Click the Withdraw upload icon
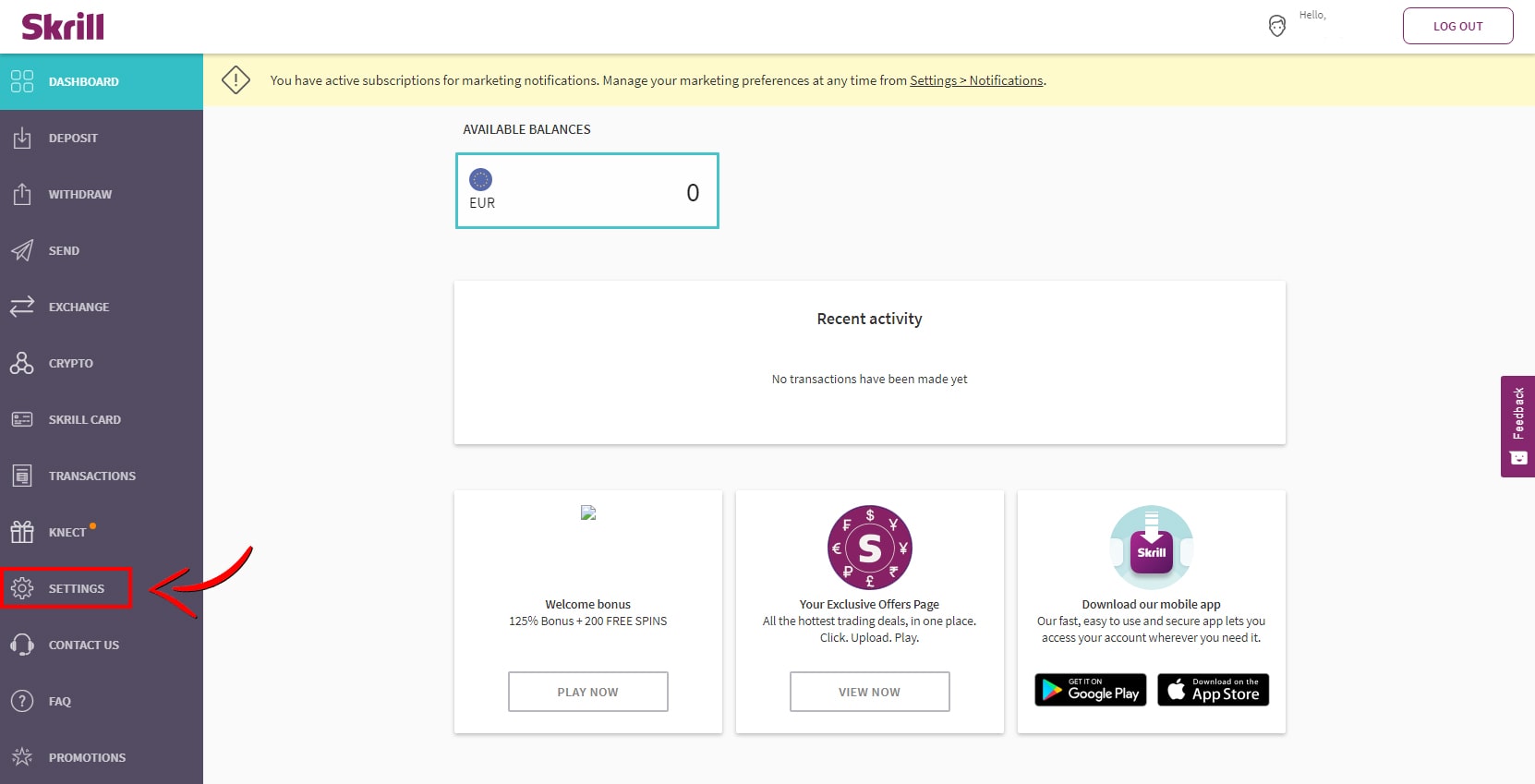Viewport: 1535px width, 784px height. 22,194
